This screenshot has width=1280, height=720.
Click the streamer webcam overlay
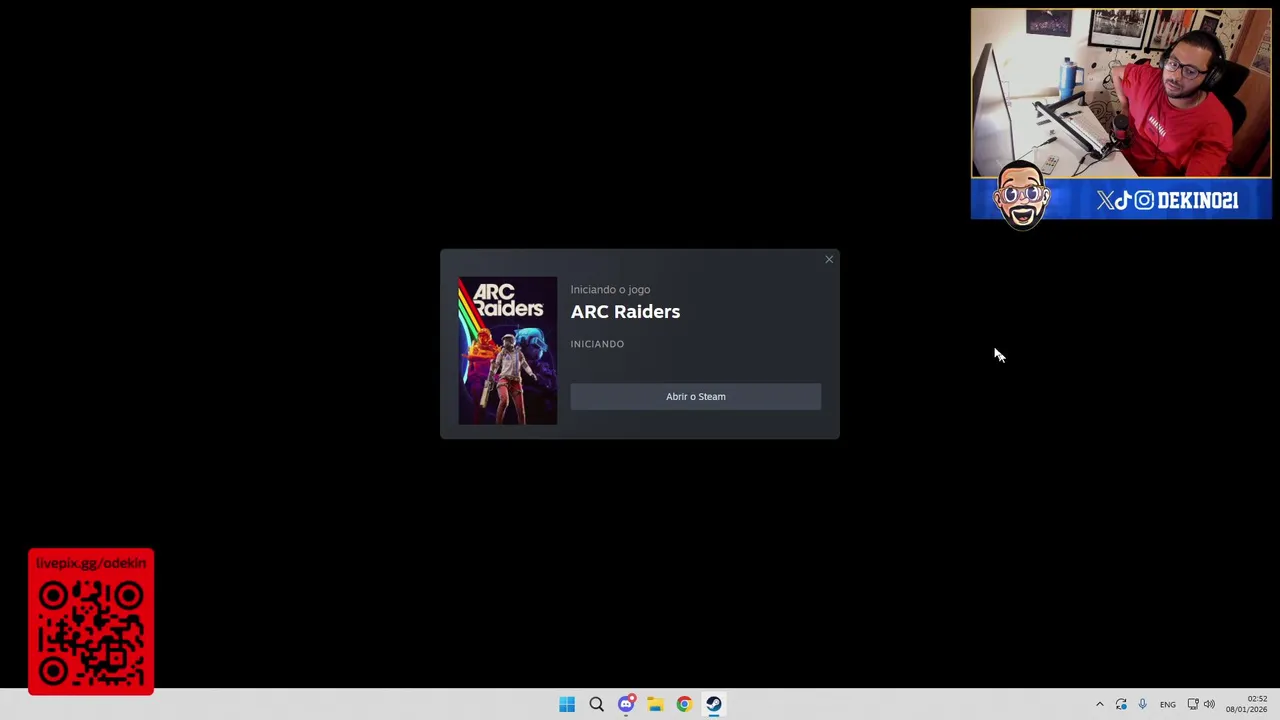tap(1121, 94)
